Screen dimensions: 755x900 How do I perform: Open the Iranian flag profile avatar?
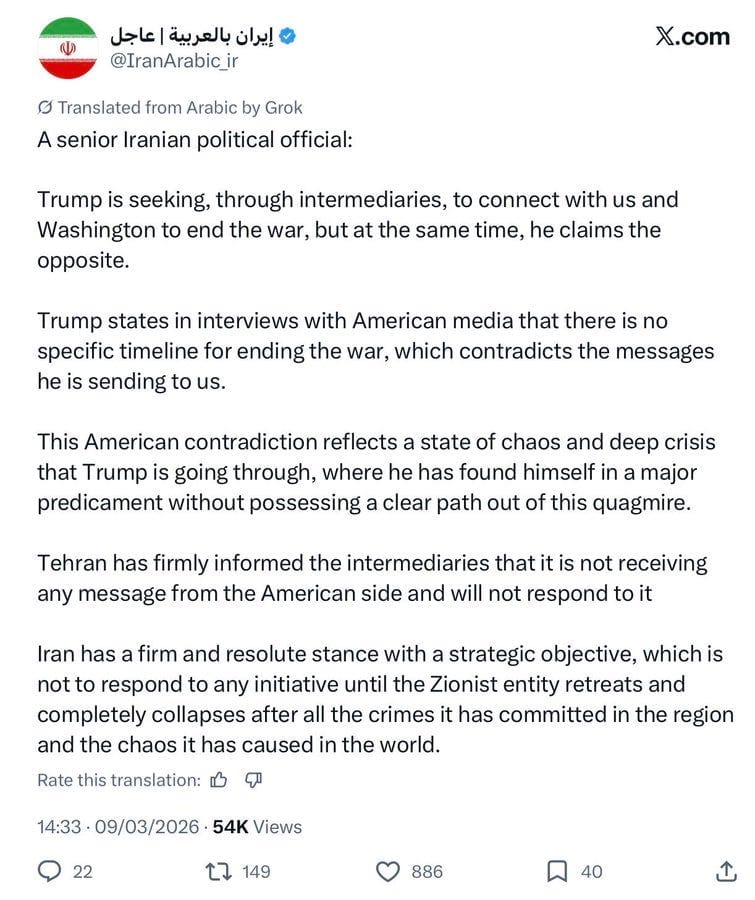coord(68,48)
